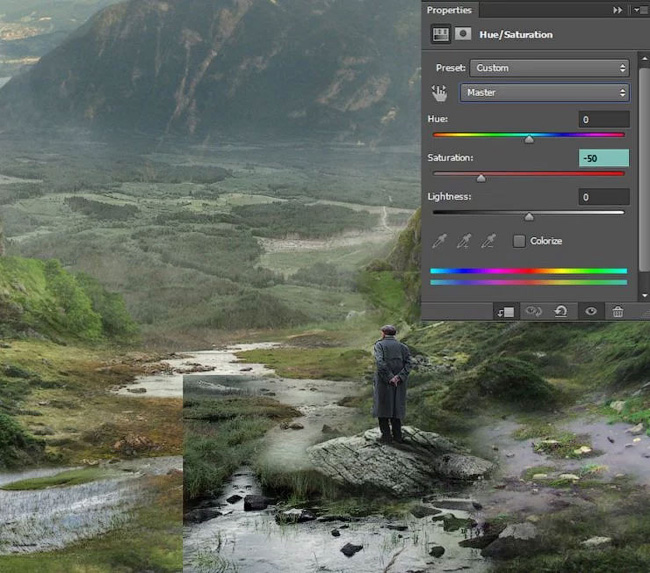Open the Master channel dropdown
The height and width of the screenshot is (573, 650).
(x=544, y=93)
